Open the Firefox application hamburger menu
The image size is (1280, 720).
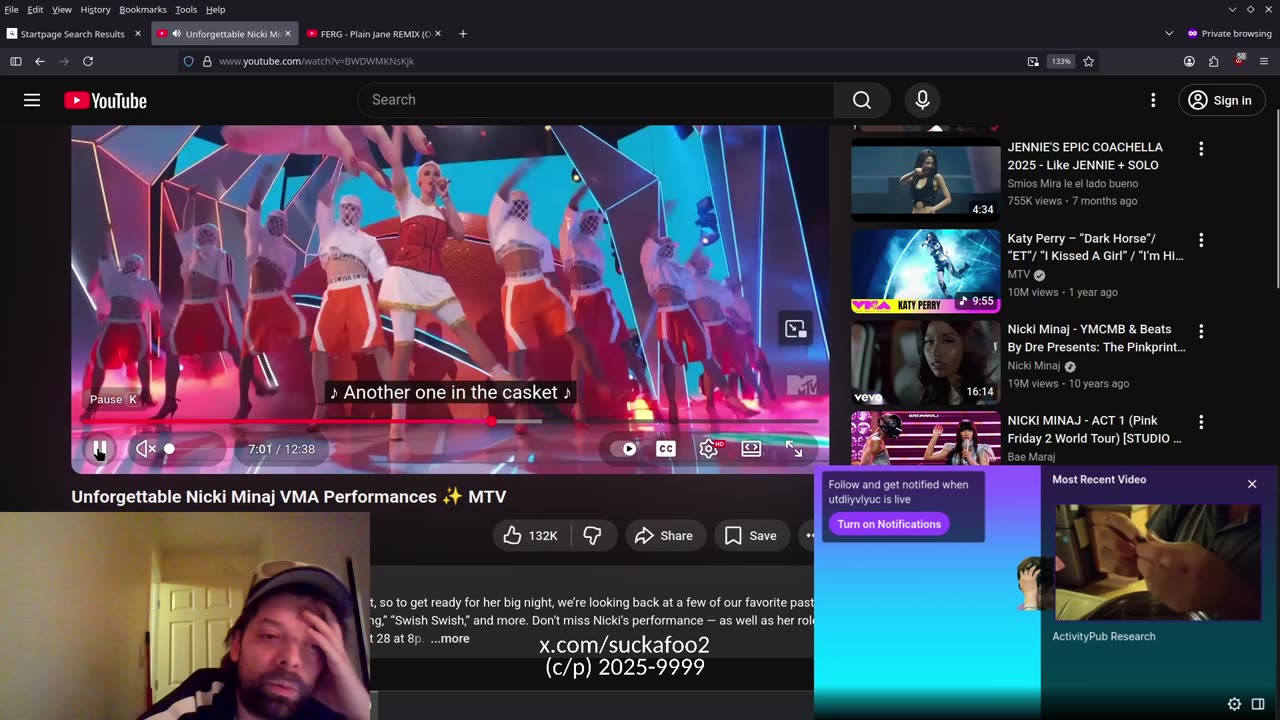(1264, 61)
